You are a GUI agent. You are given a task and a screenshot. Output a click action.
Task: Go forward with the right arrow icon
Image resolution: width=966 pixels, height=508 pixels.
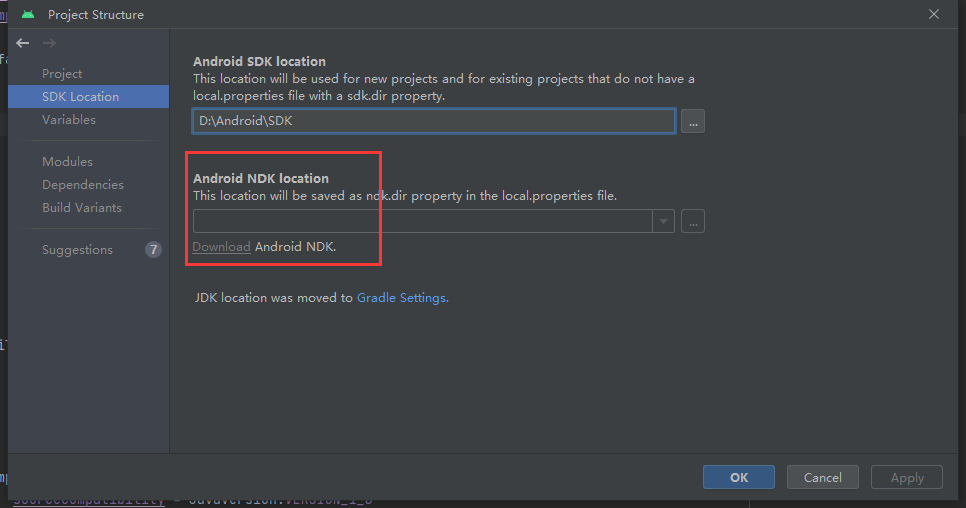(x=49, y=43)
